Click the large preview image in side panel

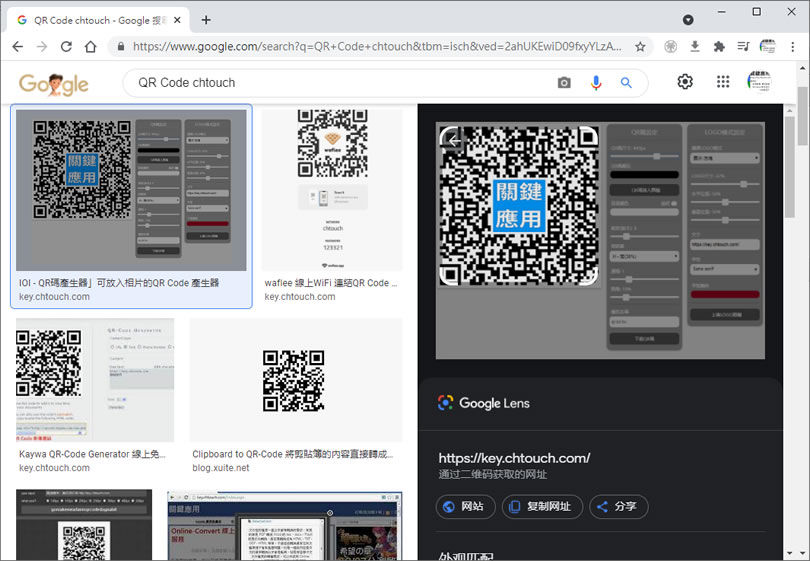click(600, 241)
